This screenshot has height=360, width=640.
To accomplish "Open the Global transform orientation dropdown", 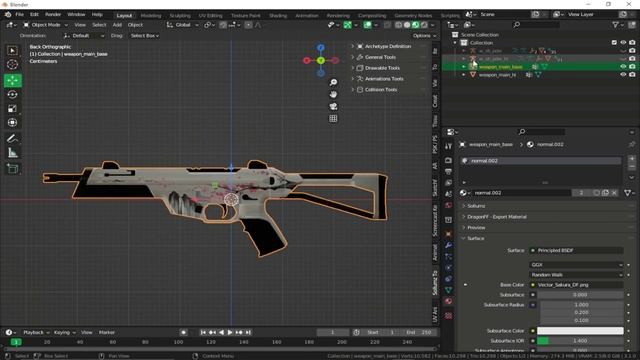I will [x=182, y=25].
